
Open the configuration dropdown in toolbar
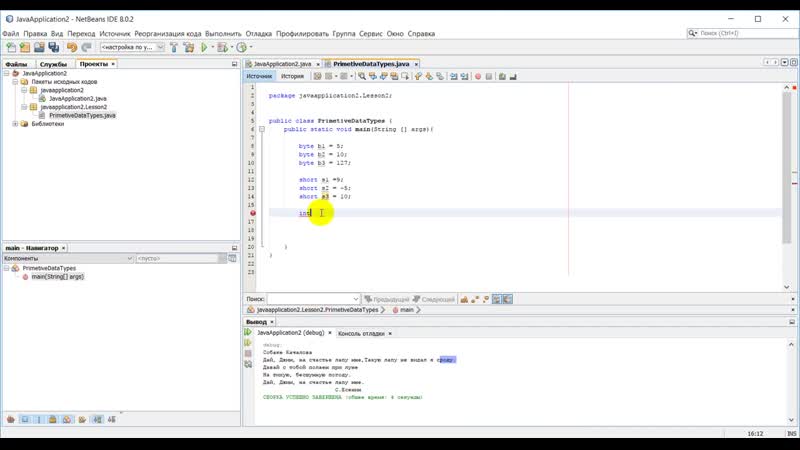click(x=160, y=47)
